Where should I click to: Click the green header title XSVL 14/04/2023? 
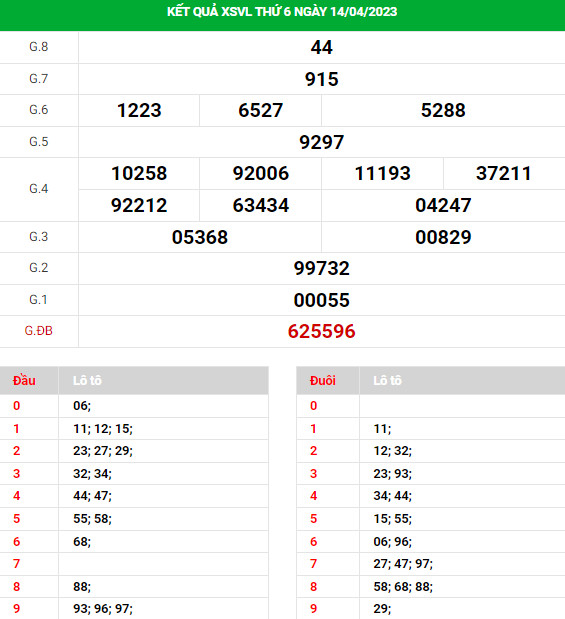[x=282, y=12]
